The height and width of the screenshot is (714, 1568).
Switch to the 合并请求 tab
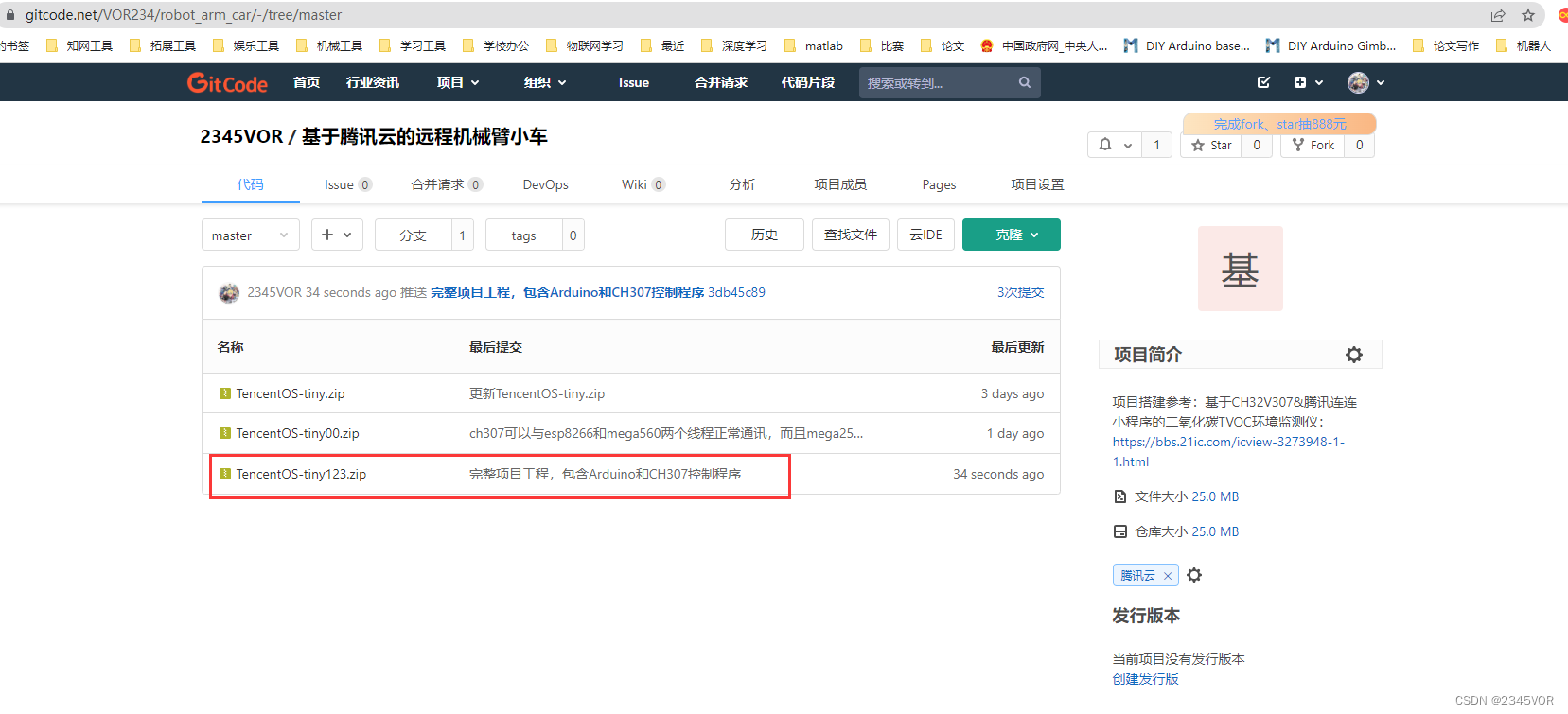(447, 184)
